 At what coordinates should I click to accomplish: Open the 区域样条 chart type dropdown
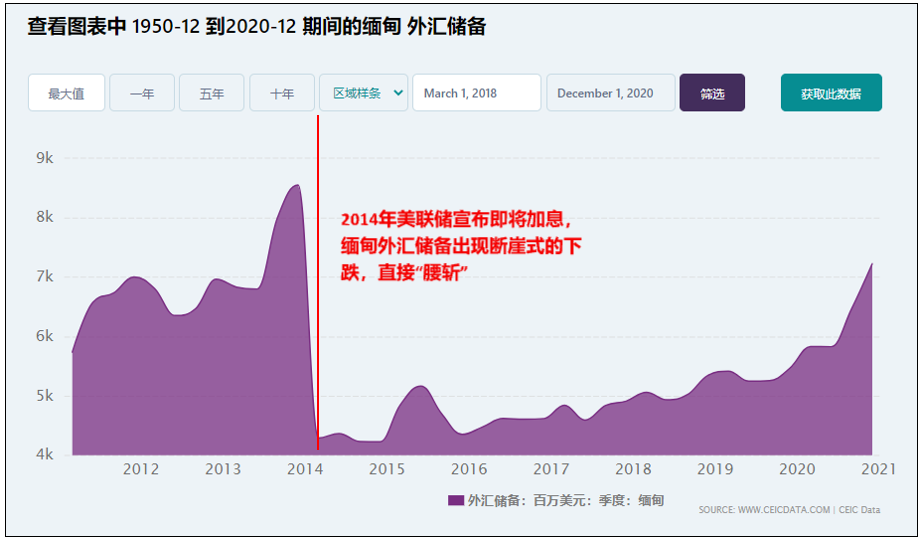tap(363, 93)
